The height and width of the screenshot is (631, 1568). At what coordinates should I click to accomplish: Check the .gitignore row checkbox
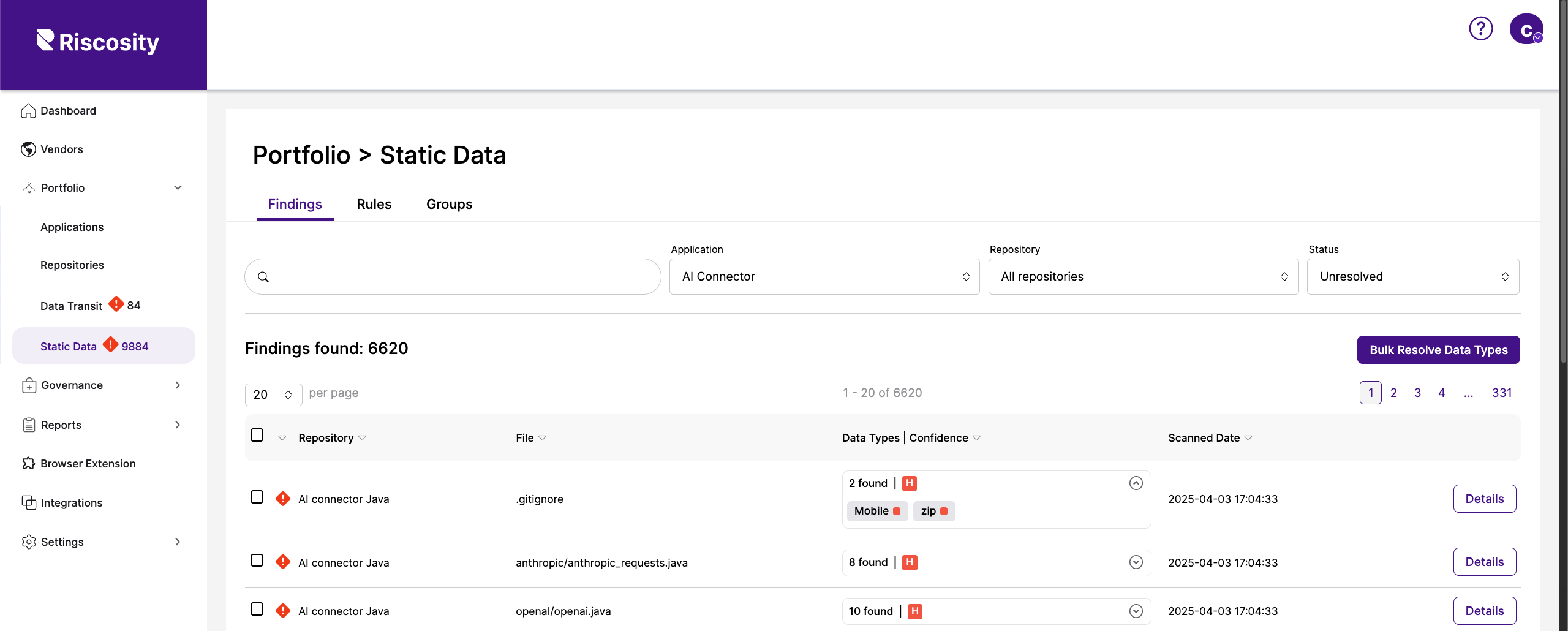(257, 497)
